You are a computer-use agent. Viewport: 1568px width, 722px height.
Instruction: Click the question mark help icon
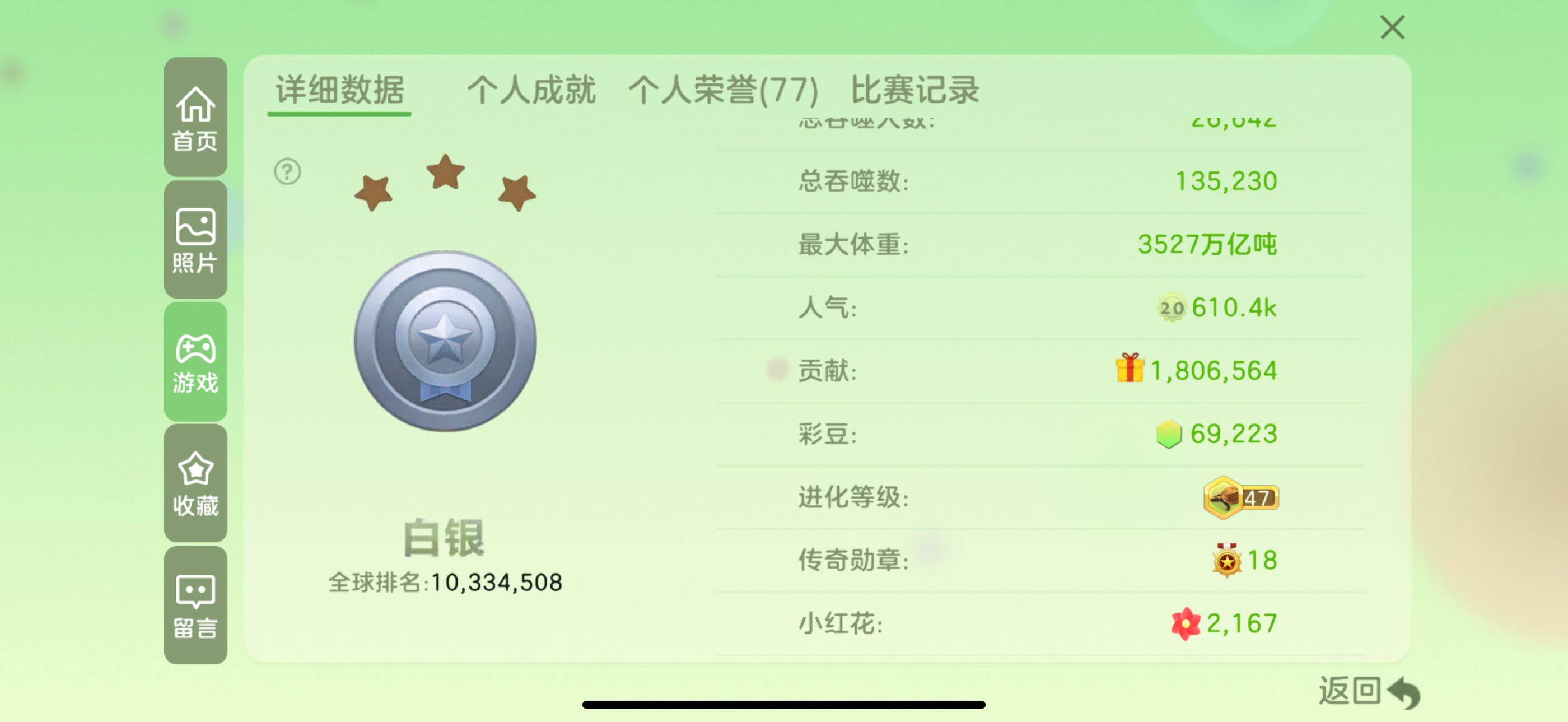[x=287, y=171]
